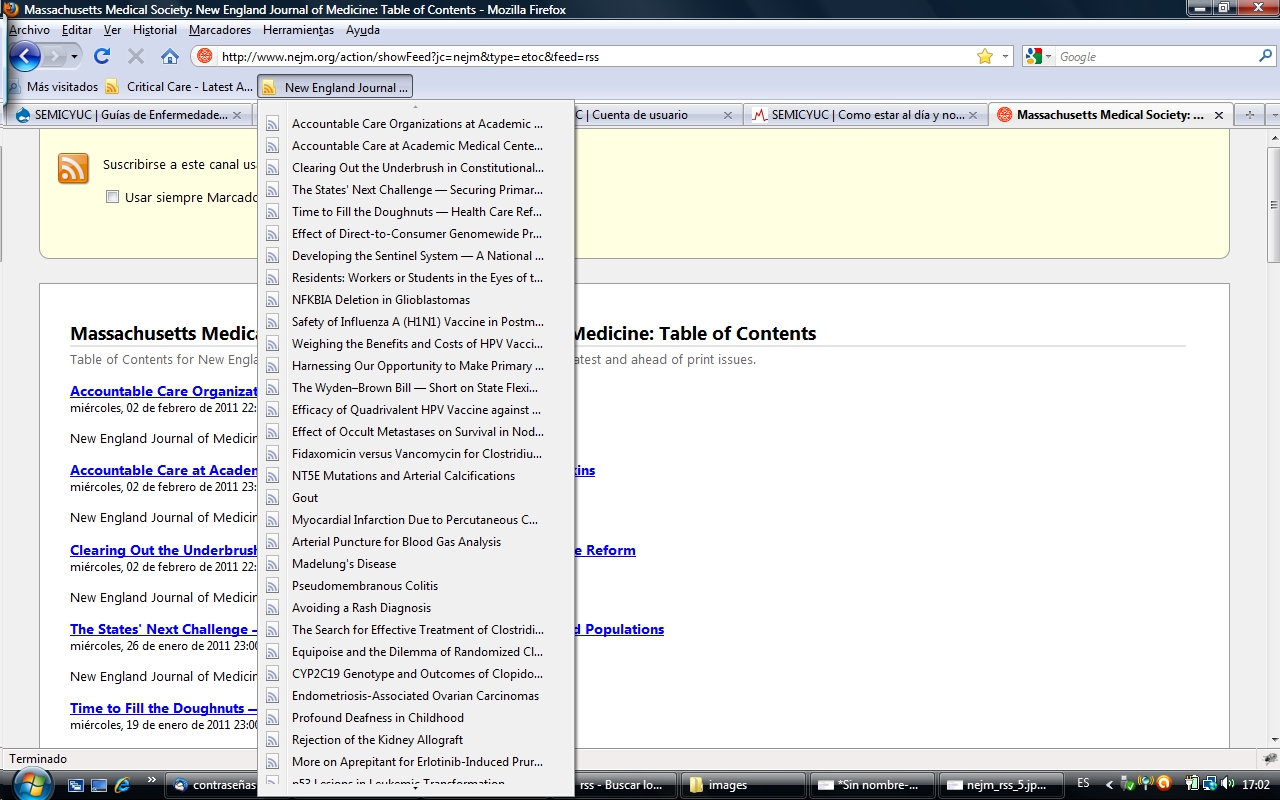Show more quick launch icons chevron
Screen dimensions: 1280x800
point(152,779)
